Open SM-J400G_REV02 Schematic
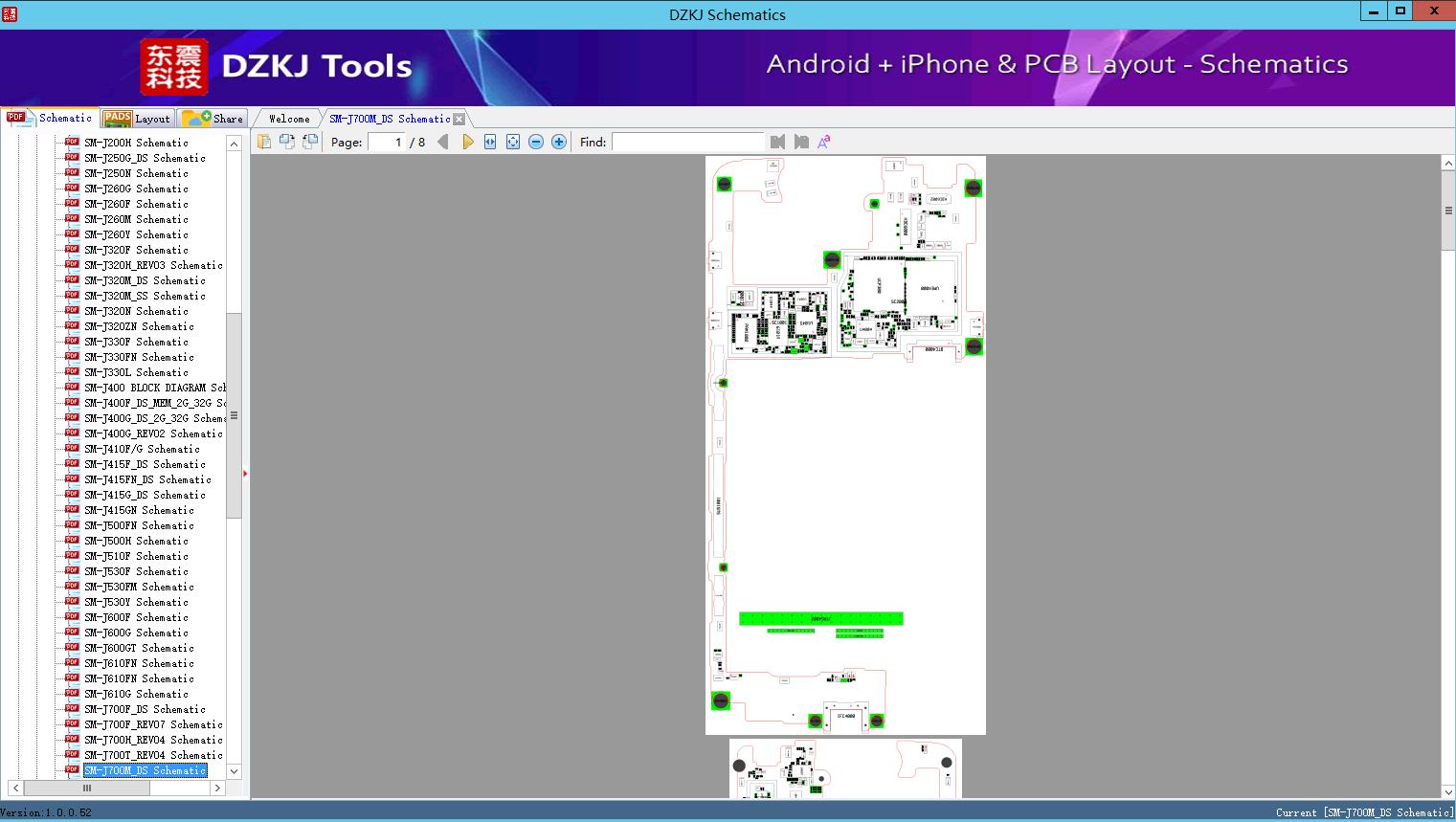Image resolution: width=1456 pixels, height=822 pixels. (153, 433)
